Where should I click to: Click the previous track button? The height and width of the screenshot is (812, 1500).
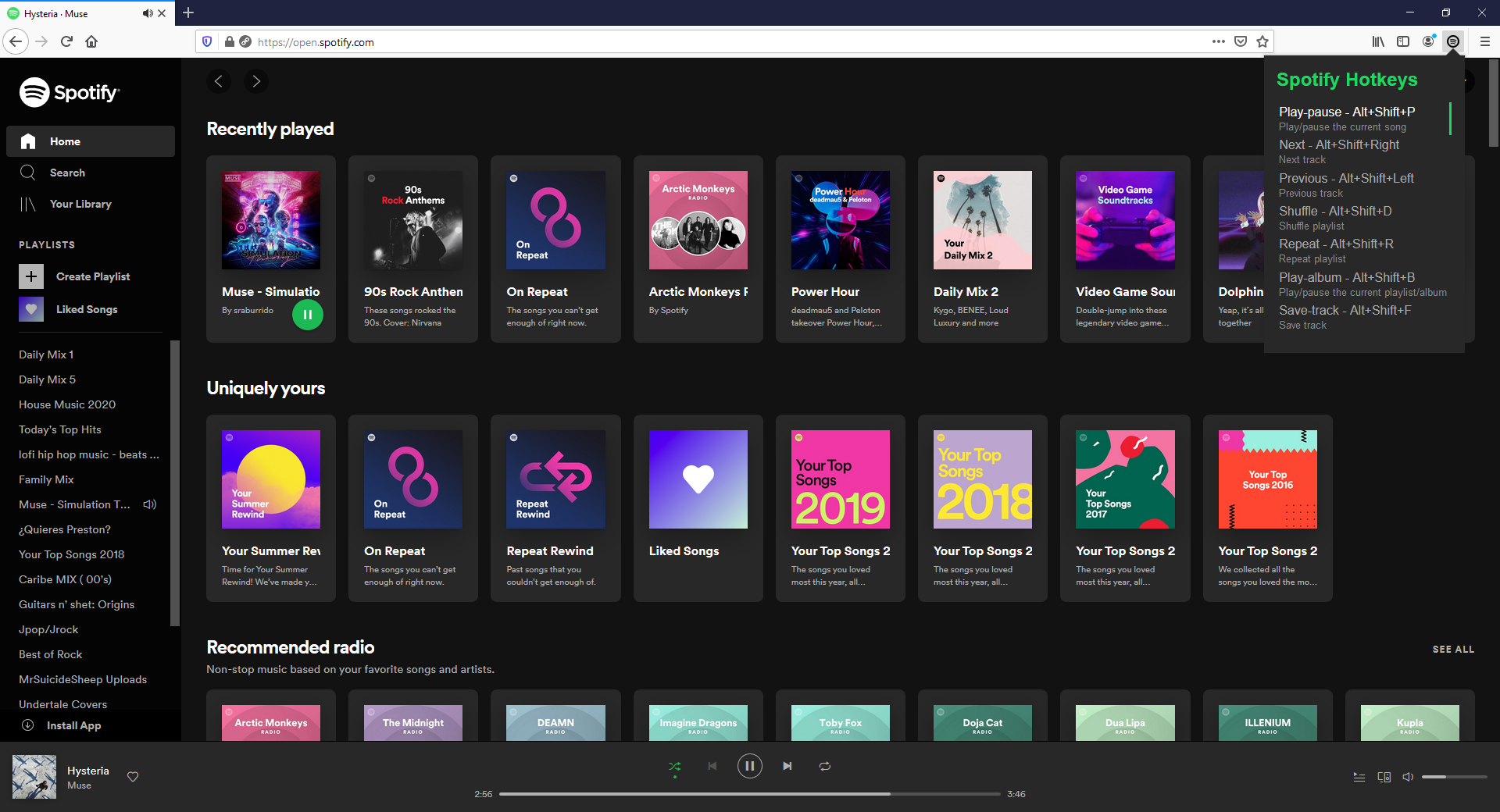click(x=712, y=766)
